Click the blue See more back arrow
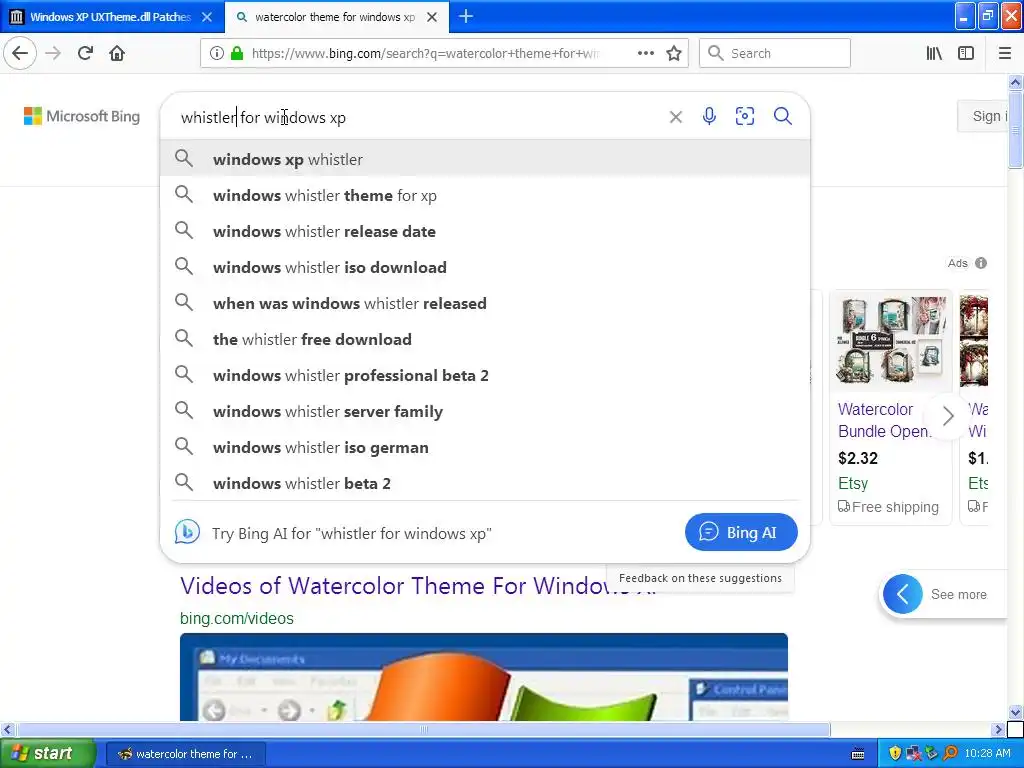 (x=903, y=594)
